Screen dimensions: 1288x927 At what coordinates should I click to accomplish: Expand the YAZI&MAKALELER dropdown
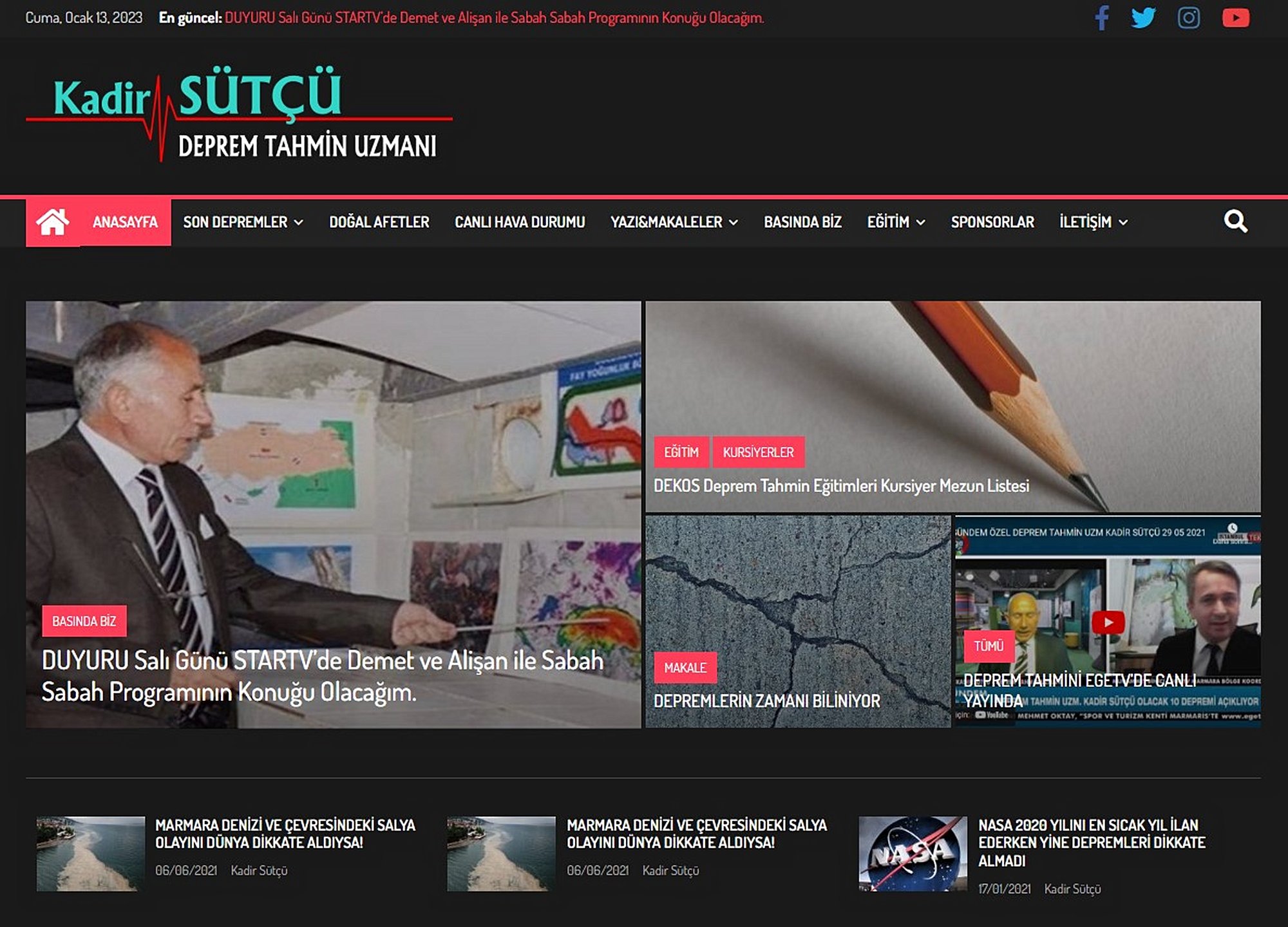[674, 222]
